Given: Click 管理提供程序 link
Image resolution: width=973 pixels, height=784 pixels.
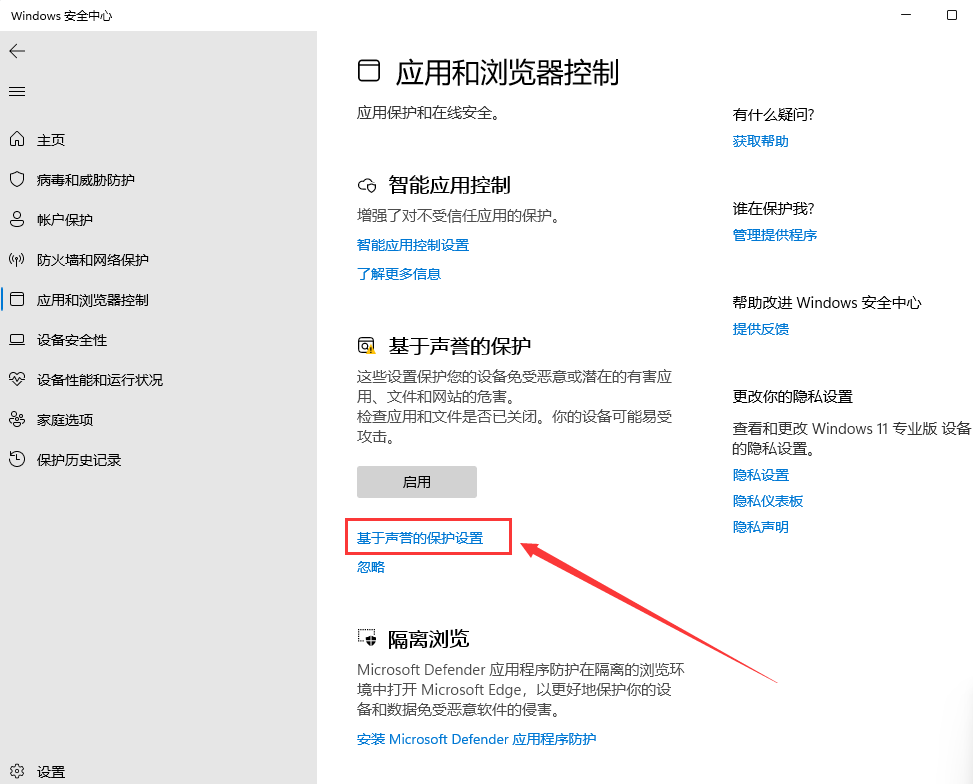Looking at the screenshot, I should (x=774, y=235).
